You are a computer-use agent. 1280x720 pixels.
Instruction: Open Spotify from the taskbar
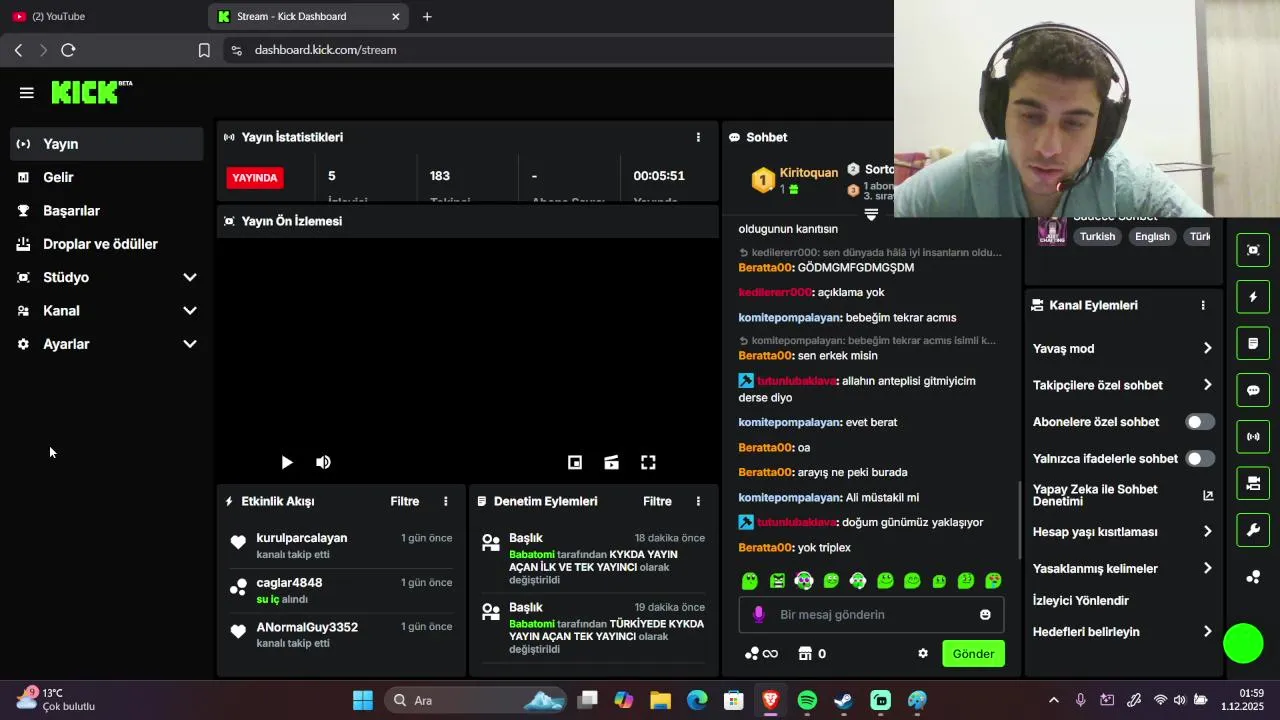pyautogui.click(x=807, y=700)
